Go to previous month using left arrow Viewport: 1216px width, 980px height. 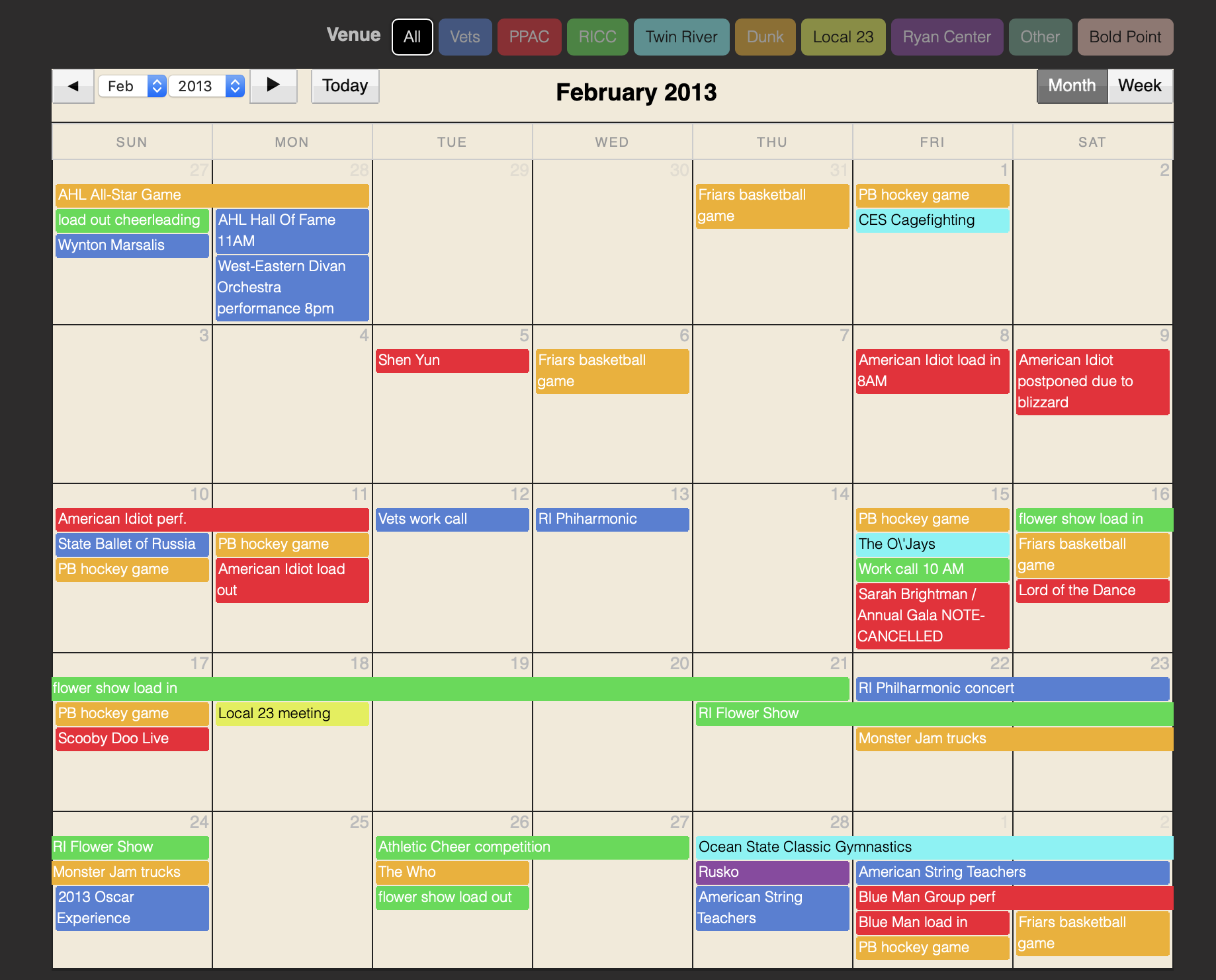click(73, 86)
